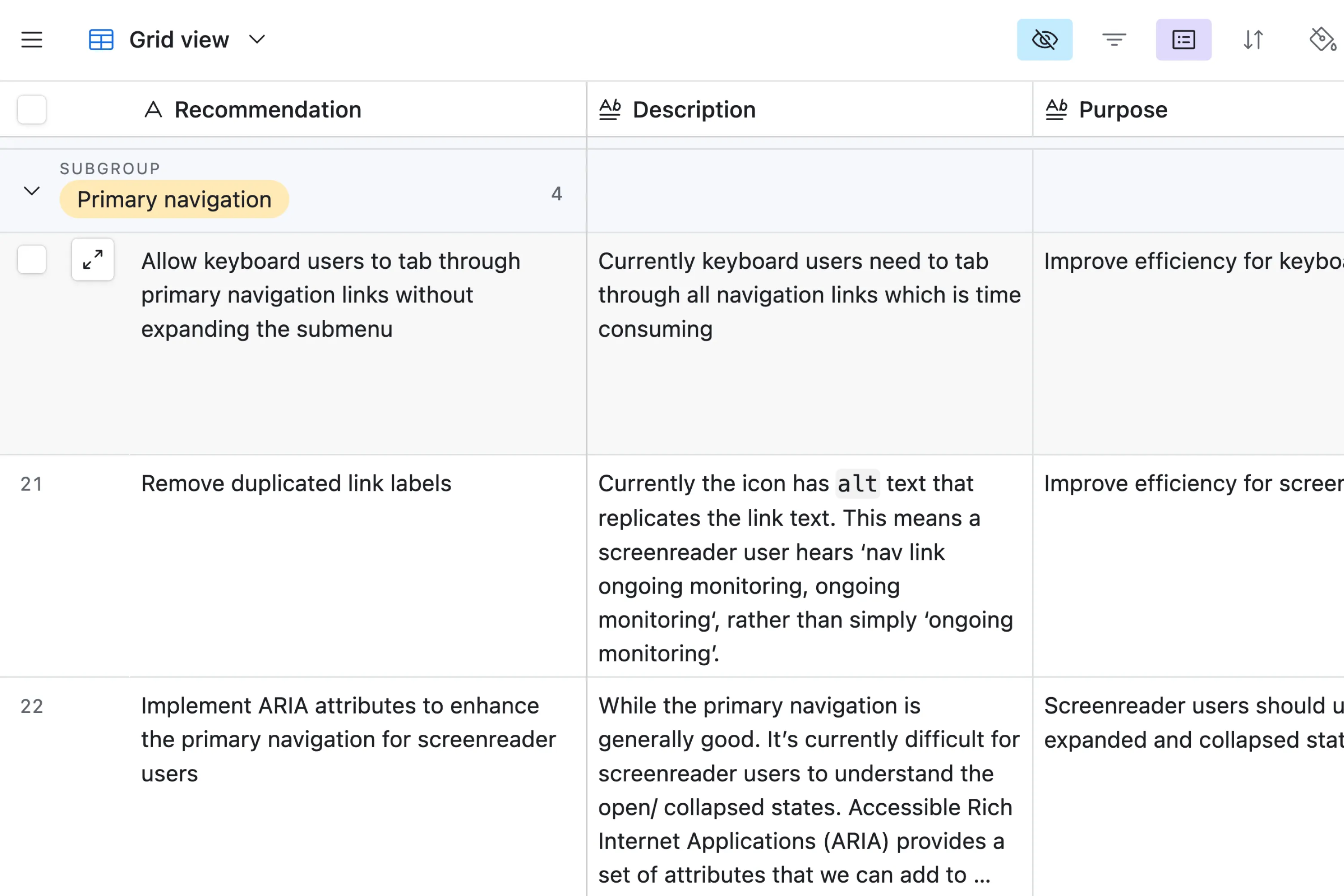
Task: Click the Recommendation column header
Action: [x=293, y=109]
